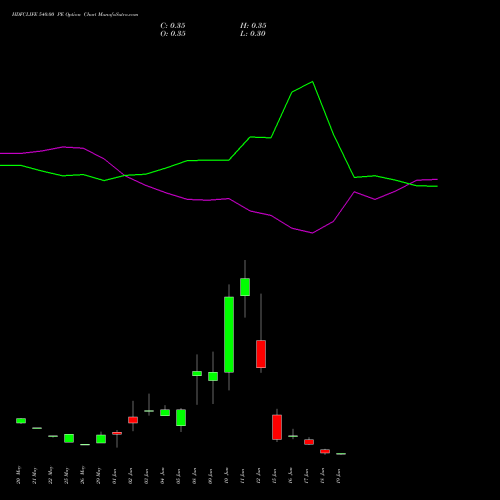Viewport: 500px width, 500px height.
Task: Select the green candlestick above 08 Jun
Action: point(197,373)
